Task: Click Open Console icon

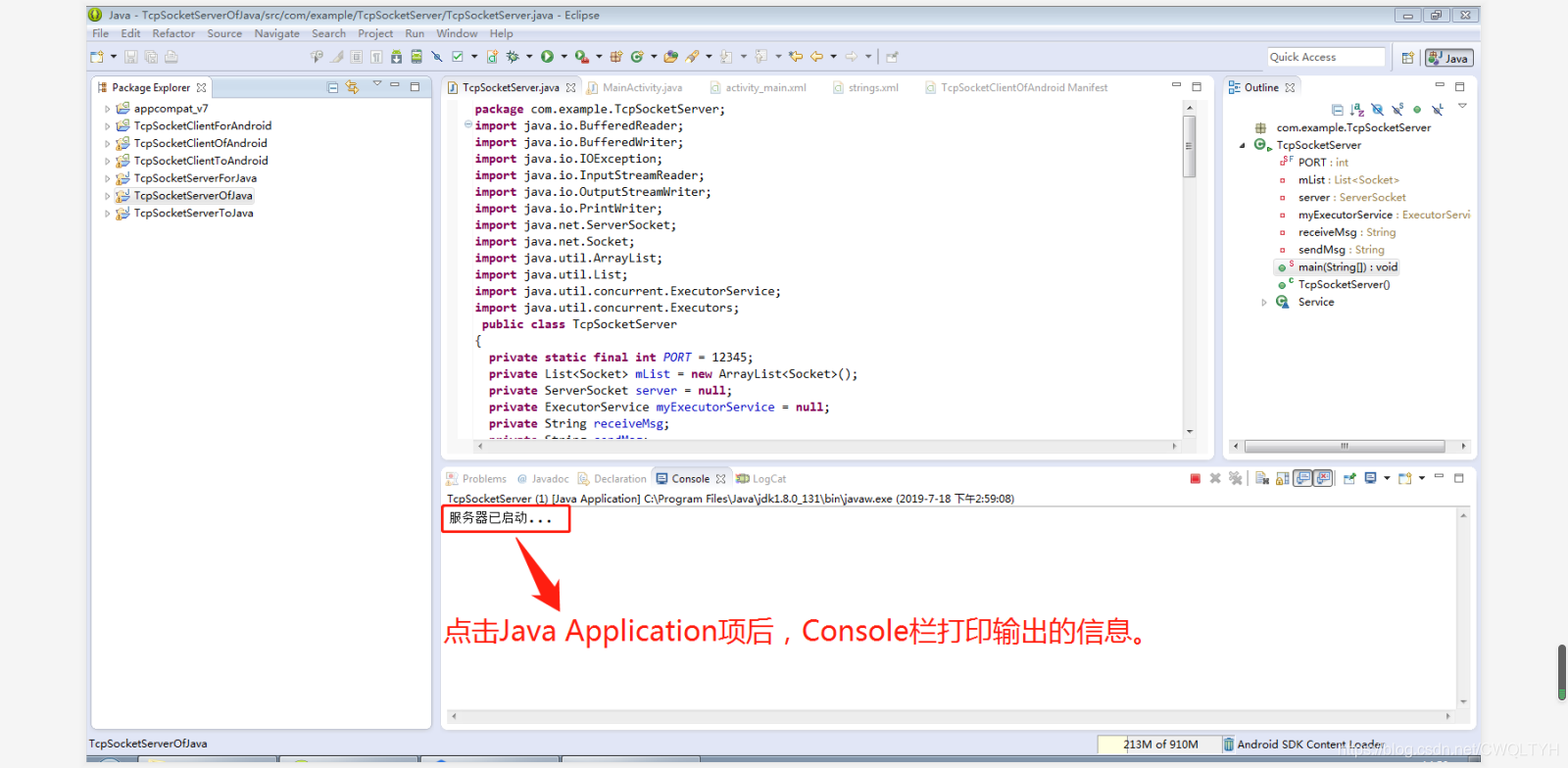Action: (1404, 478)
